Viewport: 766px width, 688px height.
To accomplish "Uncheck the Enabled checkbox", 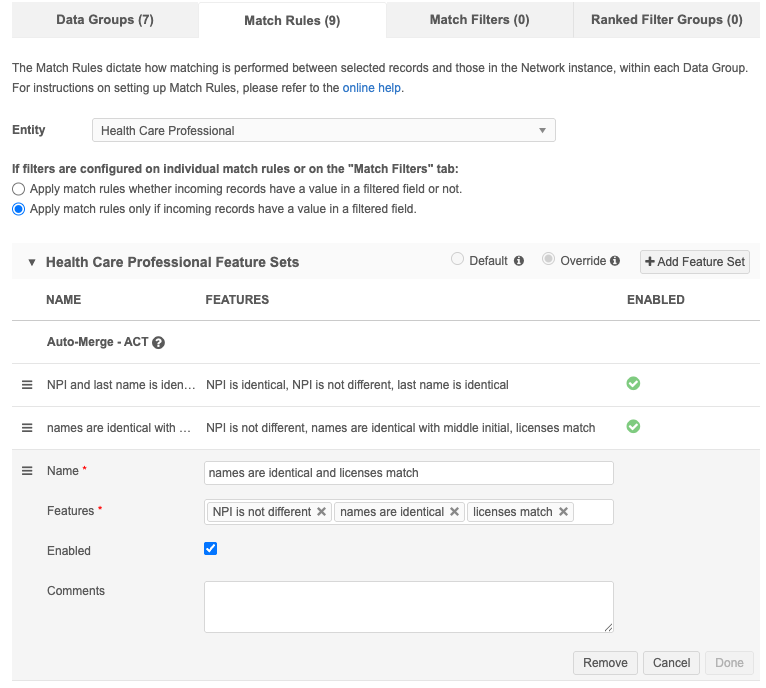I will 211,549.
